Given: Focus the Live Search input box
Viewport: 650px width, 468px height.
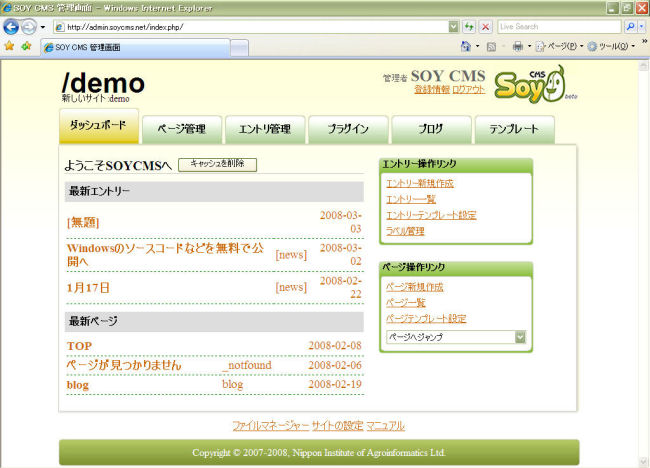Looking at the screenshot, I should click(559, 27).
